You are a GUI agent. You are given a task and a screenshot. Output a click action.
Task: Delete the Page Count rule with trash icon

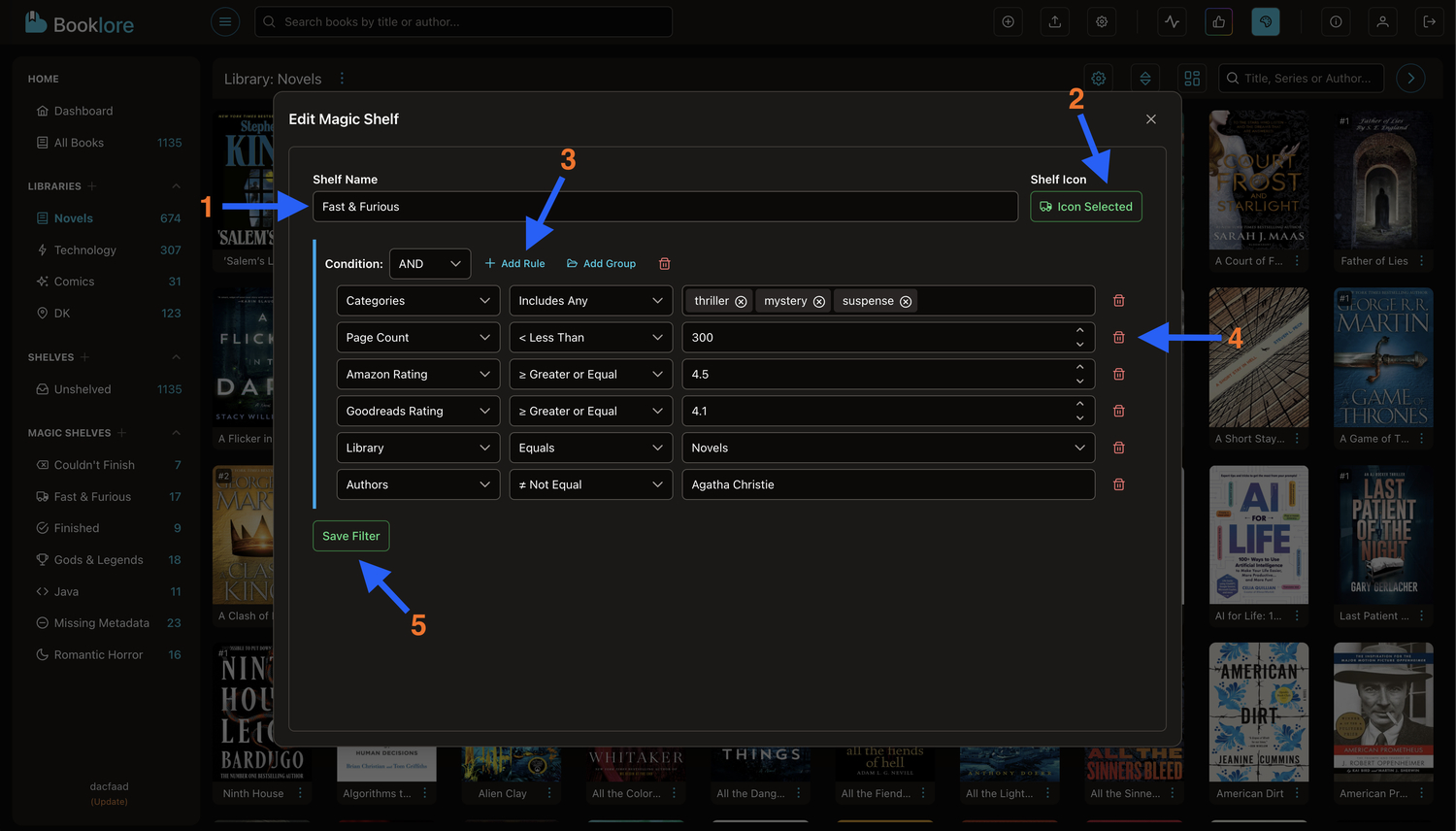point(1118,338)
